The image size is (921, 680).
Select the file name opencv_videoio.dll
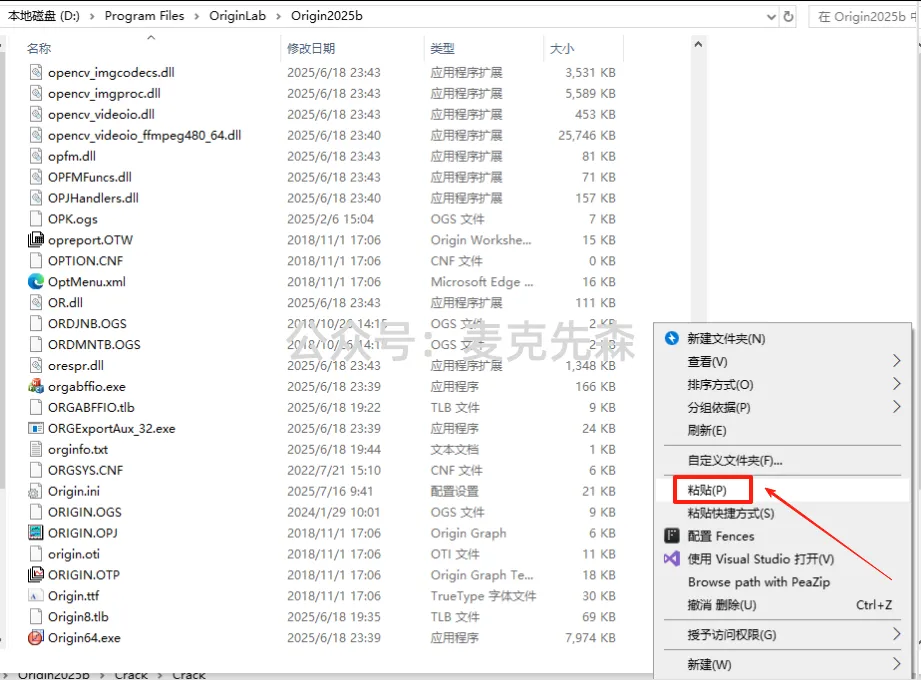coord(101,114)
